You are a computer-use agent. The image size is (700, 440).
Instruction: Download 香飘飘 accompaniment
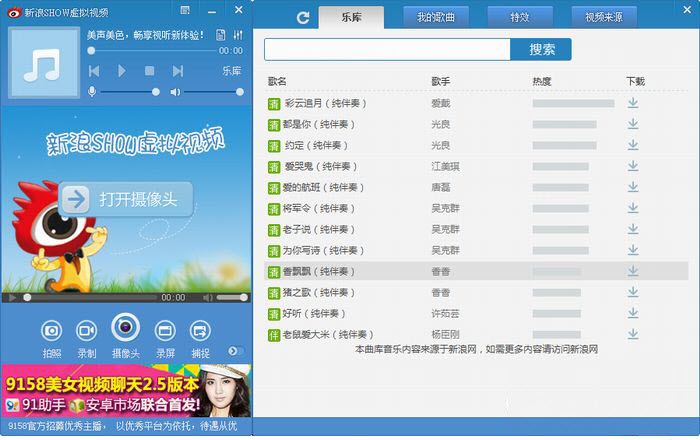coord(633,271)
